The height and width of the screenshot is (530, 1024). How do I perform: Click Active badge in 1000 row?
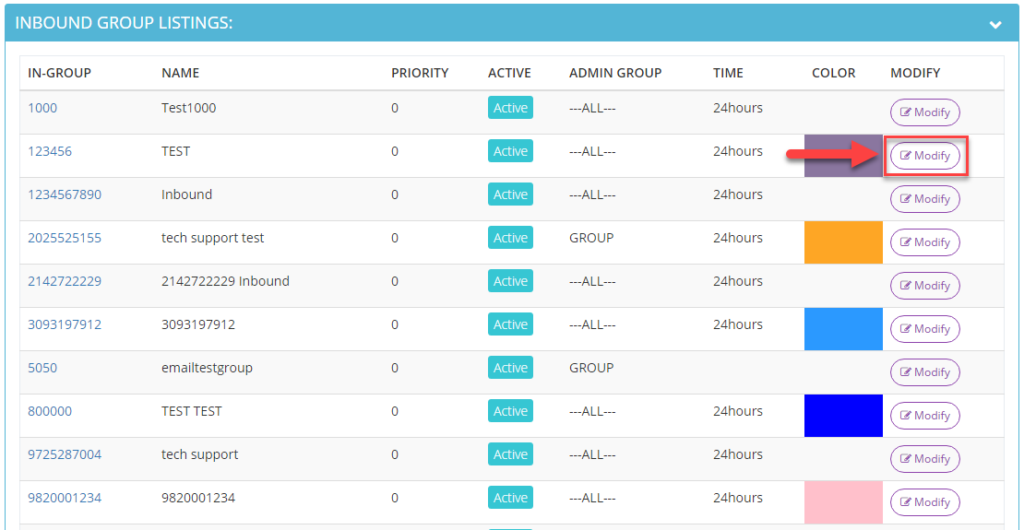(x=510, y=108)
